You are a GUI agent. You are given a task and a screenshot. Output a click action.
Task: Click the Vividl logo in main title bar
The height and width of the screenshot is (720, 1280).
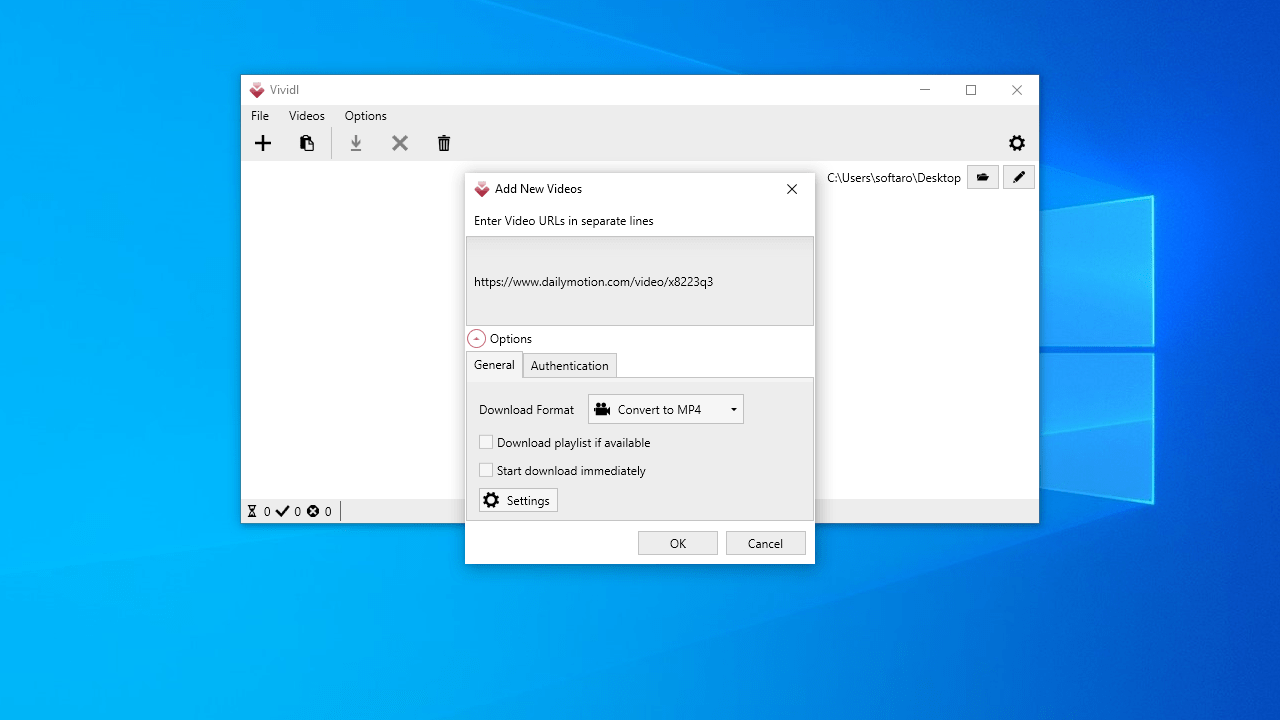[257, 90]
